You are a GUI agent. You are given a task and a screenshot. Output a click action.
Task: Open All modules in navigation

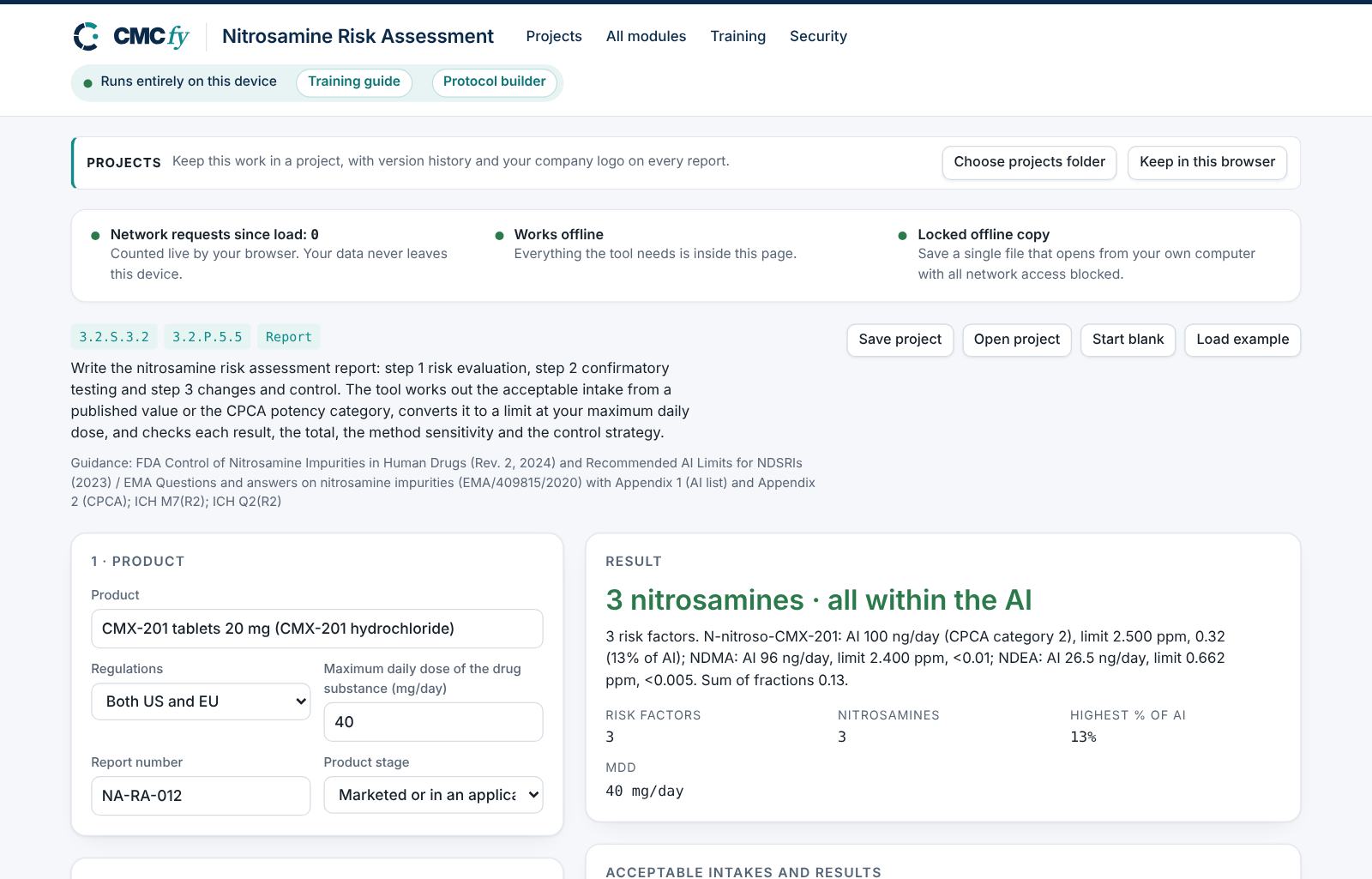pos(646,36)
